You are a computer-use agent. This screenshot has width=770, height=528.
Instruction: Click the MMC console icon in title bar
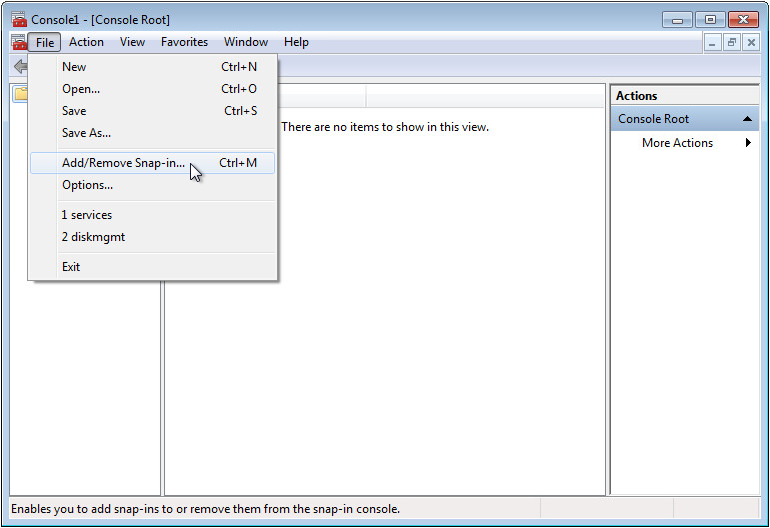19,19
